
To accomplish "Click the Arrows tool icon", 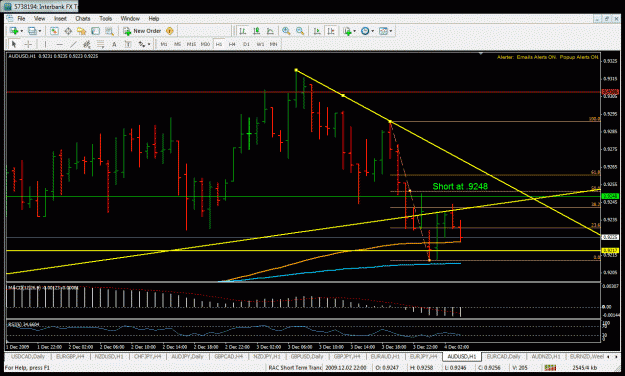I will coord(142,44).
